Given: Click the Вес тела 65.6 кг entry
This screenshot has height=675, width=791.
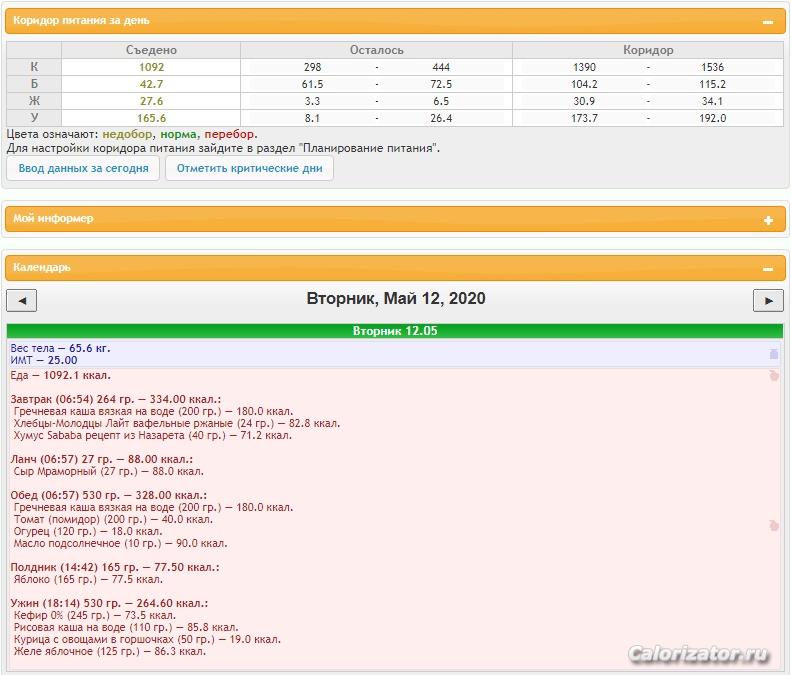Looking at the screenshot, I should [x=60, y=348].
